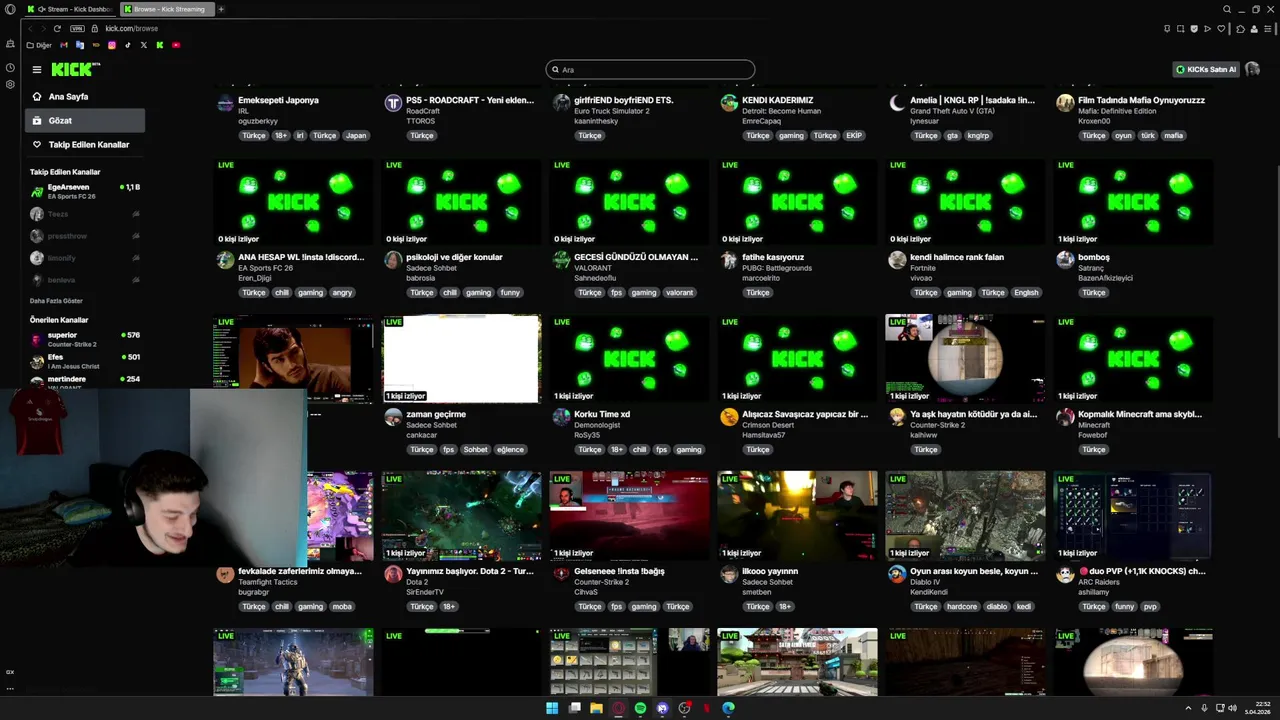This screenshot has width=1280, height=720.
Task: Open Efes recommended channel
Action: click(x=85, y=361)
